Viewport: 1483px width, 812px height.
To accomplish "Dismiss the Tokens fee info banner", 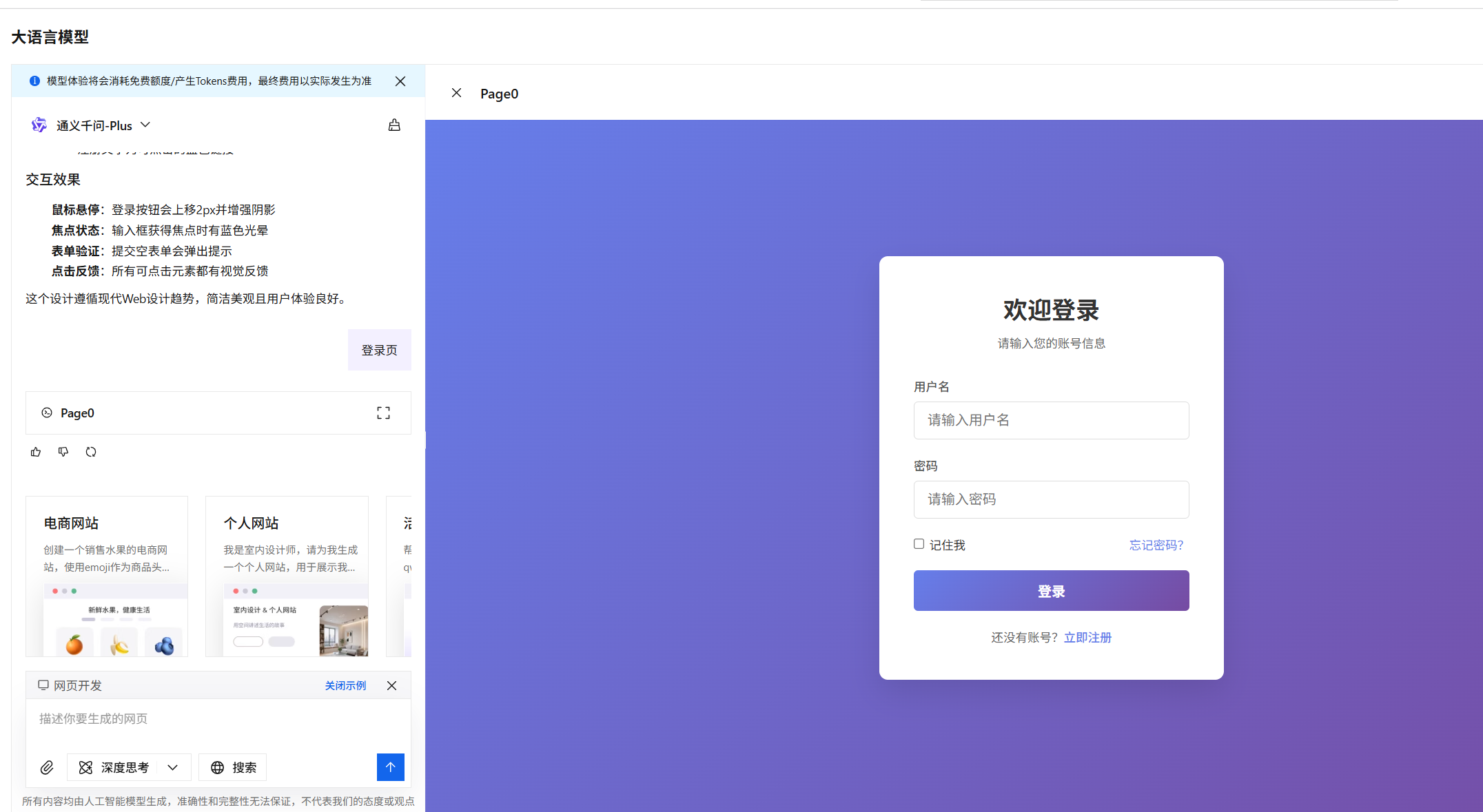I will pos(400,81).
